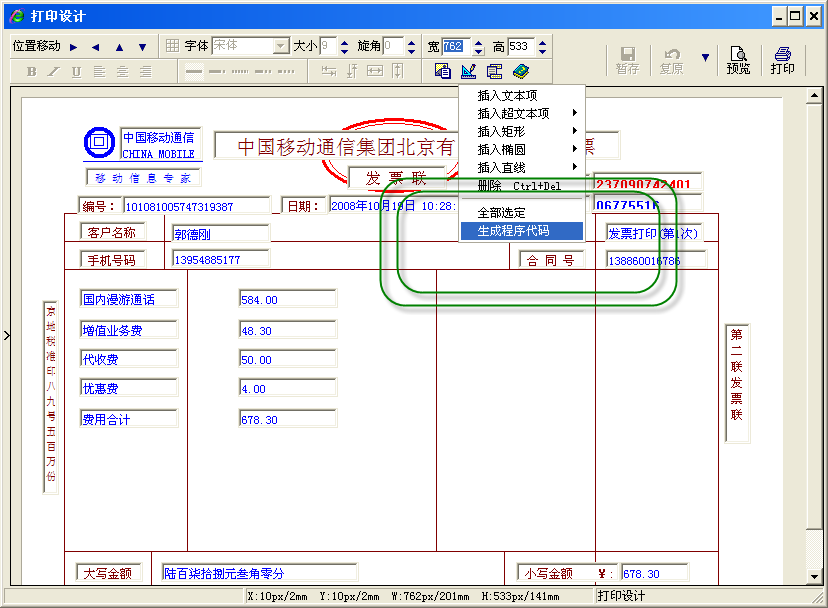Open the design ruler-and-pencil menu icon

click(468, 71)
